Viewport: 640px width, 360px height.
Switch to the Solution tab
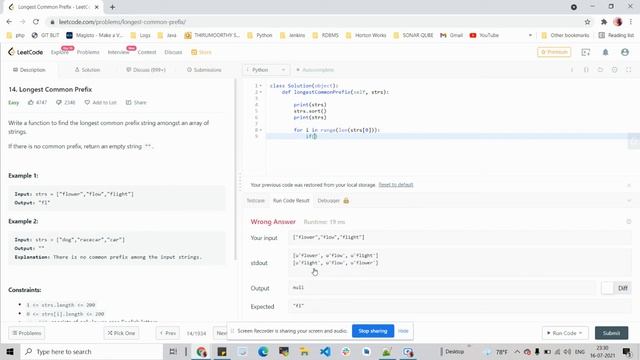pyautogui.click(x=87, y=70)
